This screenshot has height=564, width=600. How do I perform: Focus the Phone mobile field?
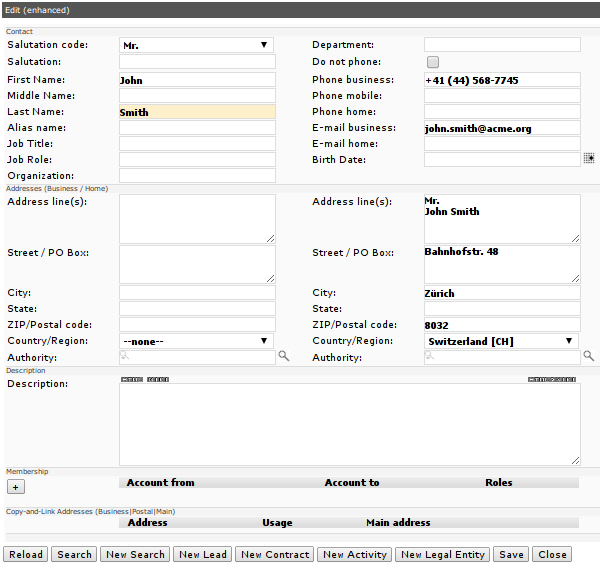click(502, 96)
